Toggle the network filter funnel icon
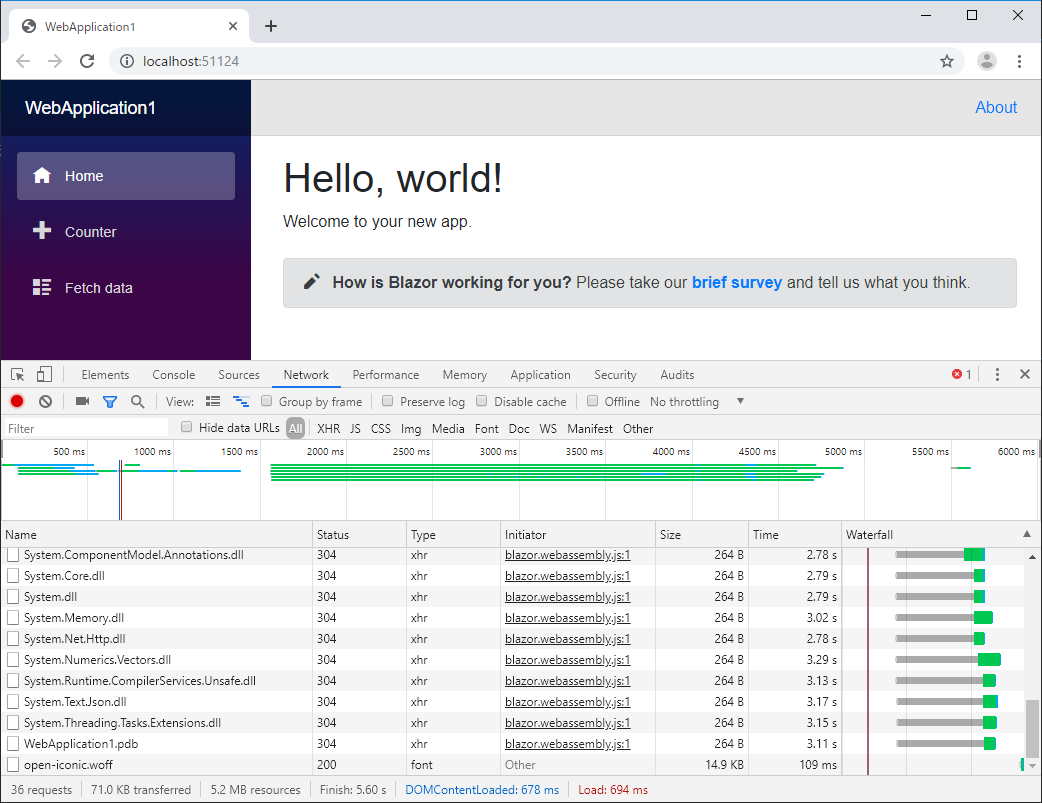Image resolution: width=1042 pixels, height=803 pixels. click(x=110, y=402)
